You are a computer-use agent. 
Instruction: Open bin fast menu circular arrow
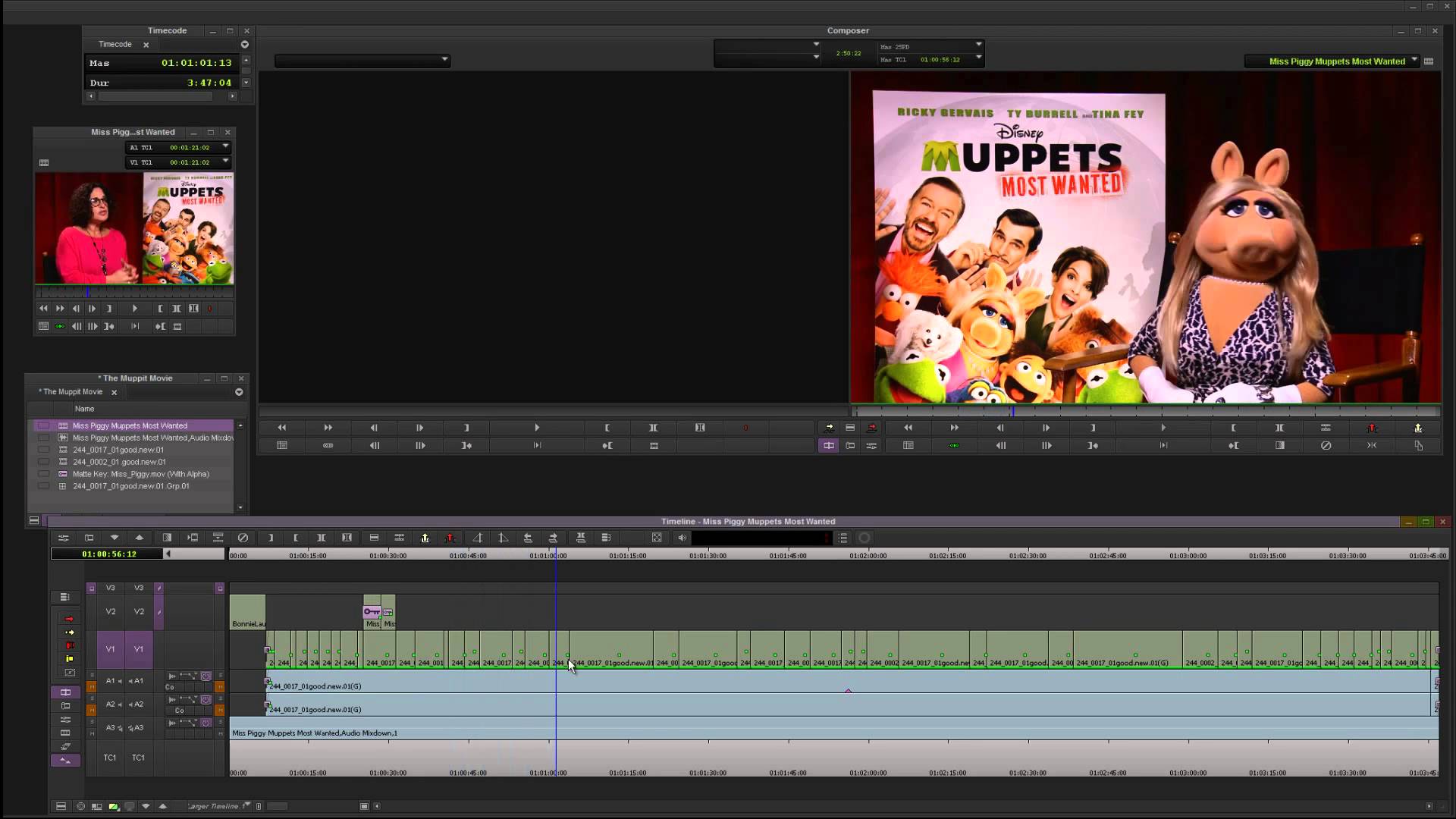pos(239,392)
